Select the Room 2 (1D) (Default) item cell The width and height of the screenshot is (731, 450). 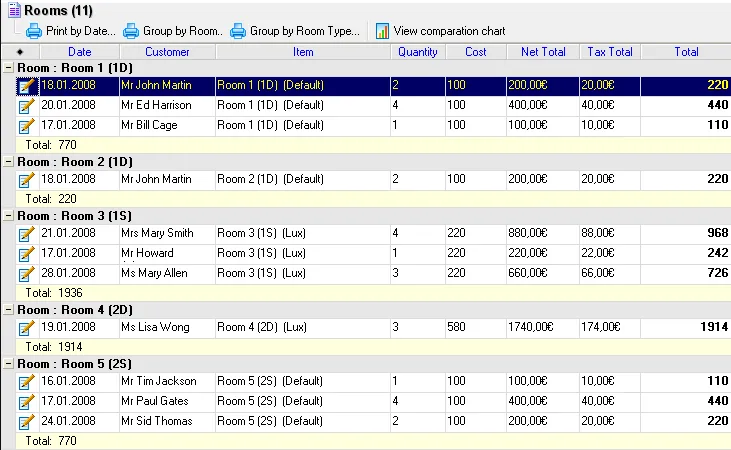pyautogui.click(x=303, y=180)
